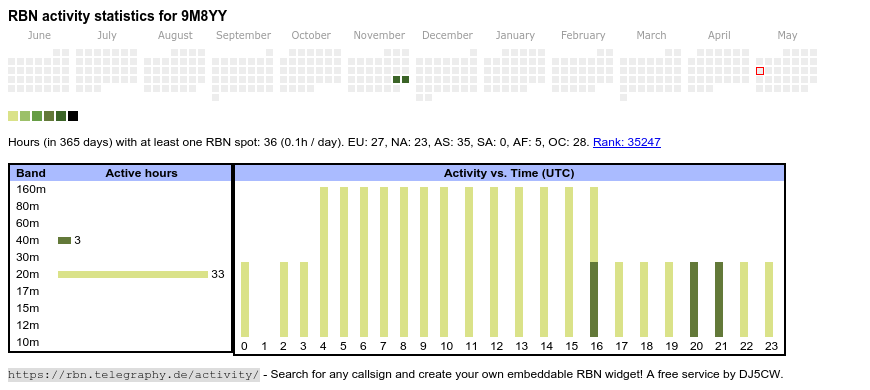Screen dimensions: 870x390
Task: Click the dark green bar at hour 16
Action: [594, 299]
